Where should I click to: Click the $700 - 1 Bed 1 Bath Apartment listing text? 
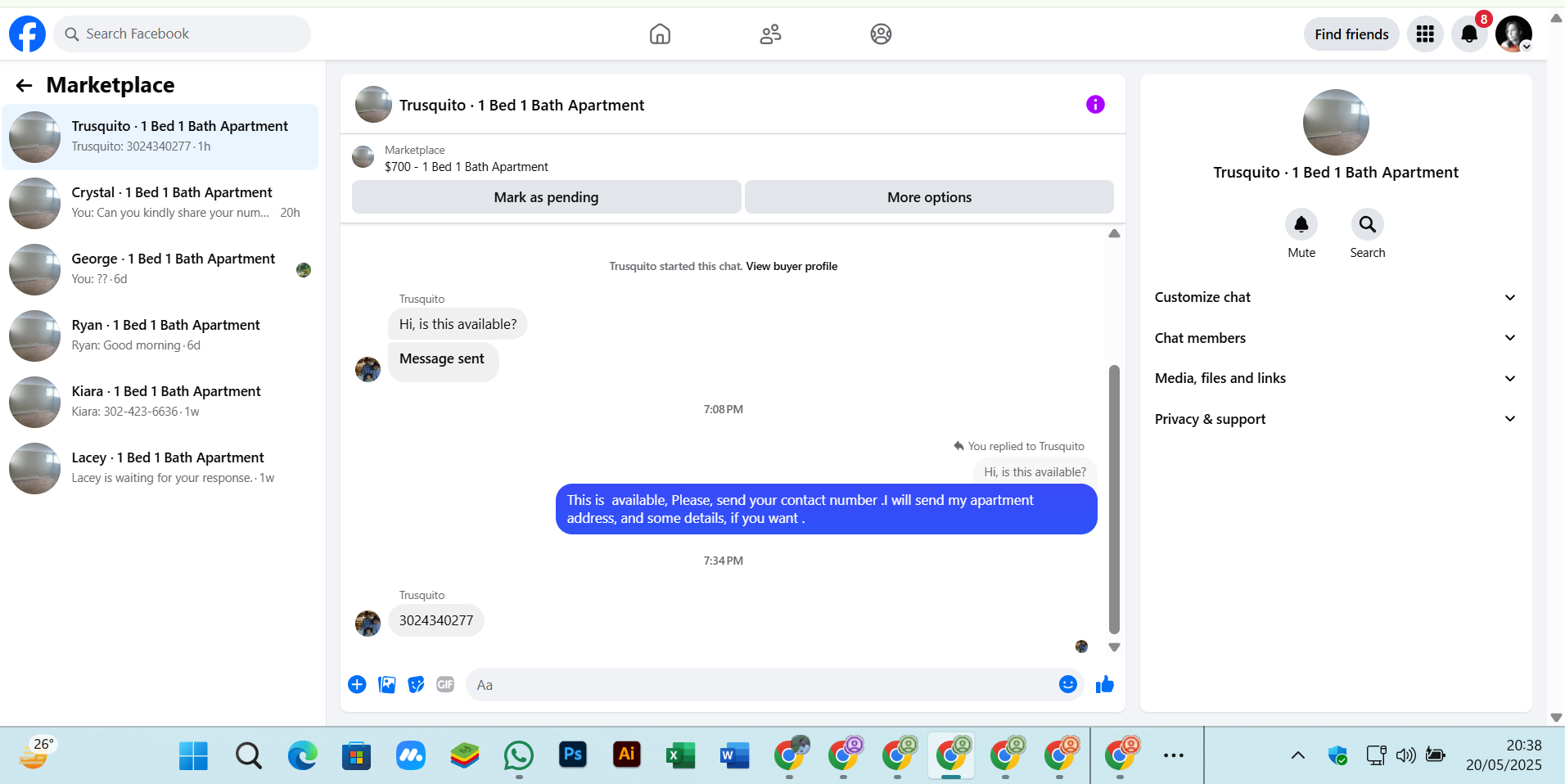(467, 167)
